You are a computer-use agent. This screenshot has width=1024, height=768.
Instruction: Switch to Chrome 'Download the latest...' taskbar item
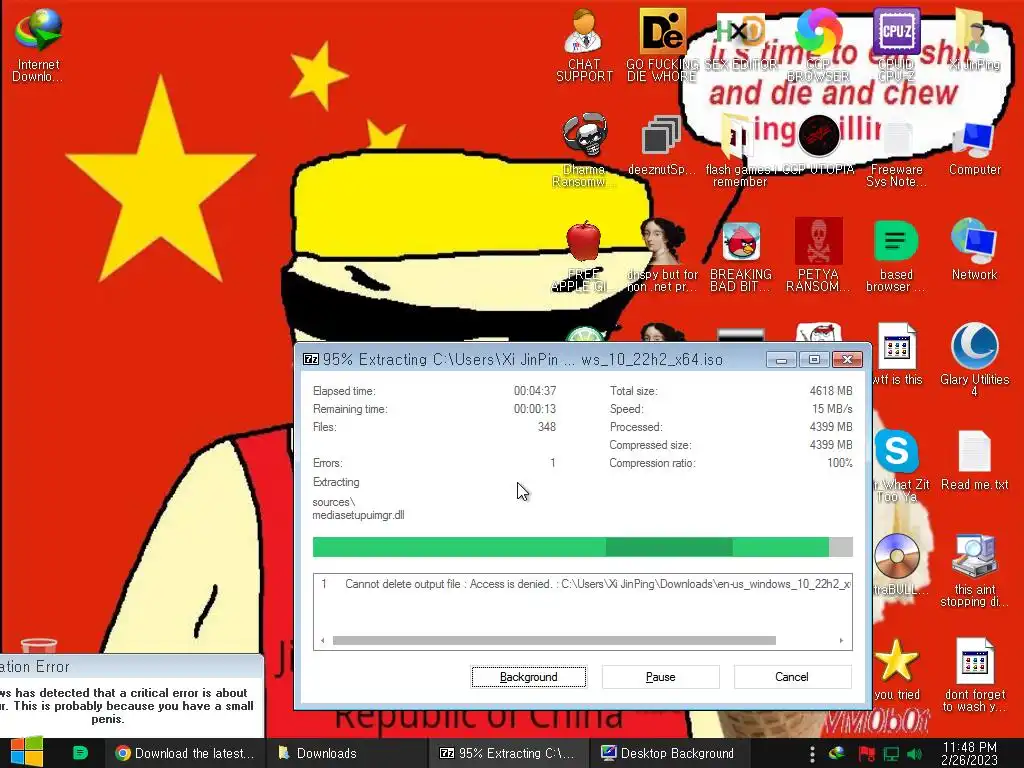pos(185,753)
